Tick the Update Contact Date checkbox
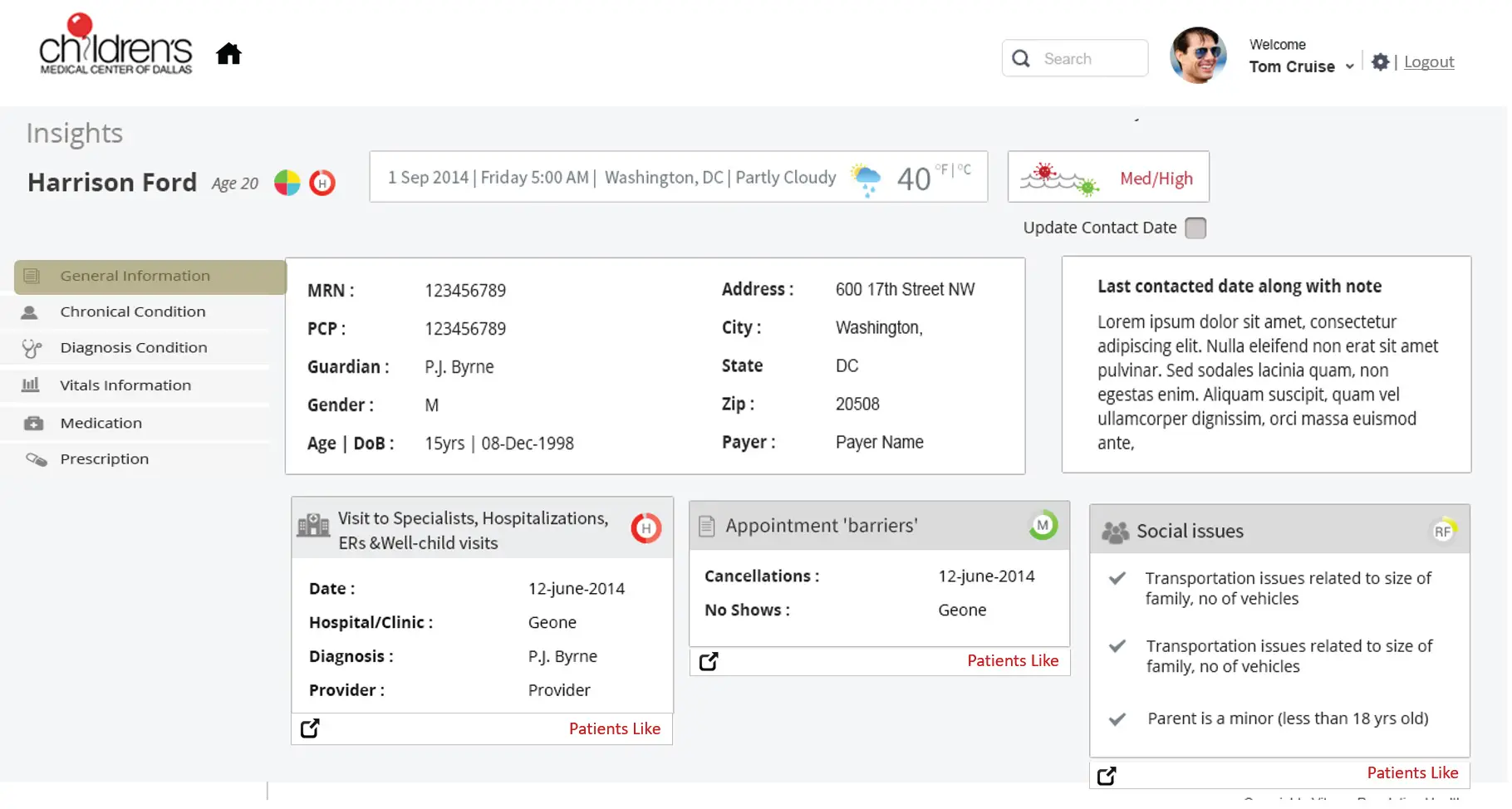The image size is (1512, 809). (x=1195, y=228)
